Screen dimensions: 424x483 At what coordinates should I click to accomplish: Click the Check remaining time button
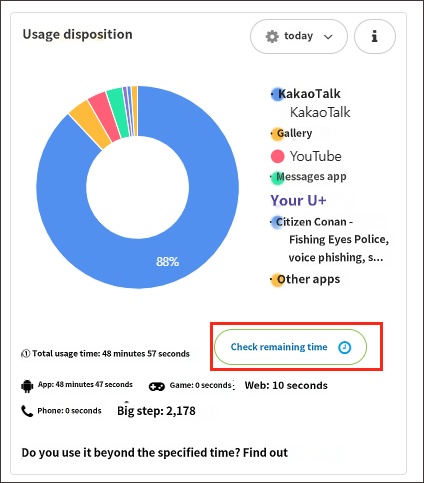[x=290, y=347]
